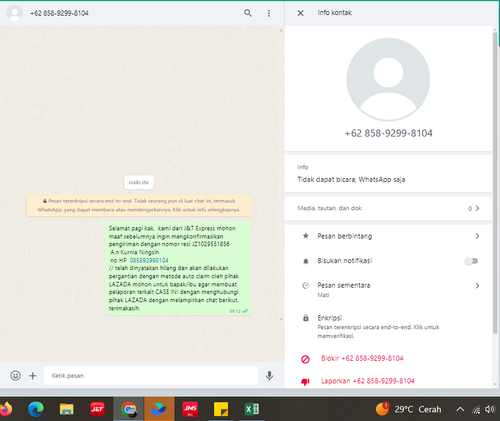Image resolution: width=500 pixels, height=421 pixels.
Task: Click the thumbs-down report icon
Action: [305, 382]
